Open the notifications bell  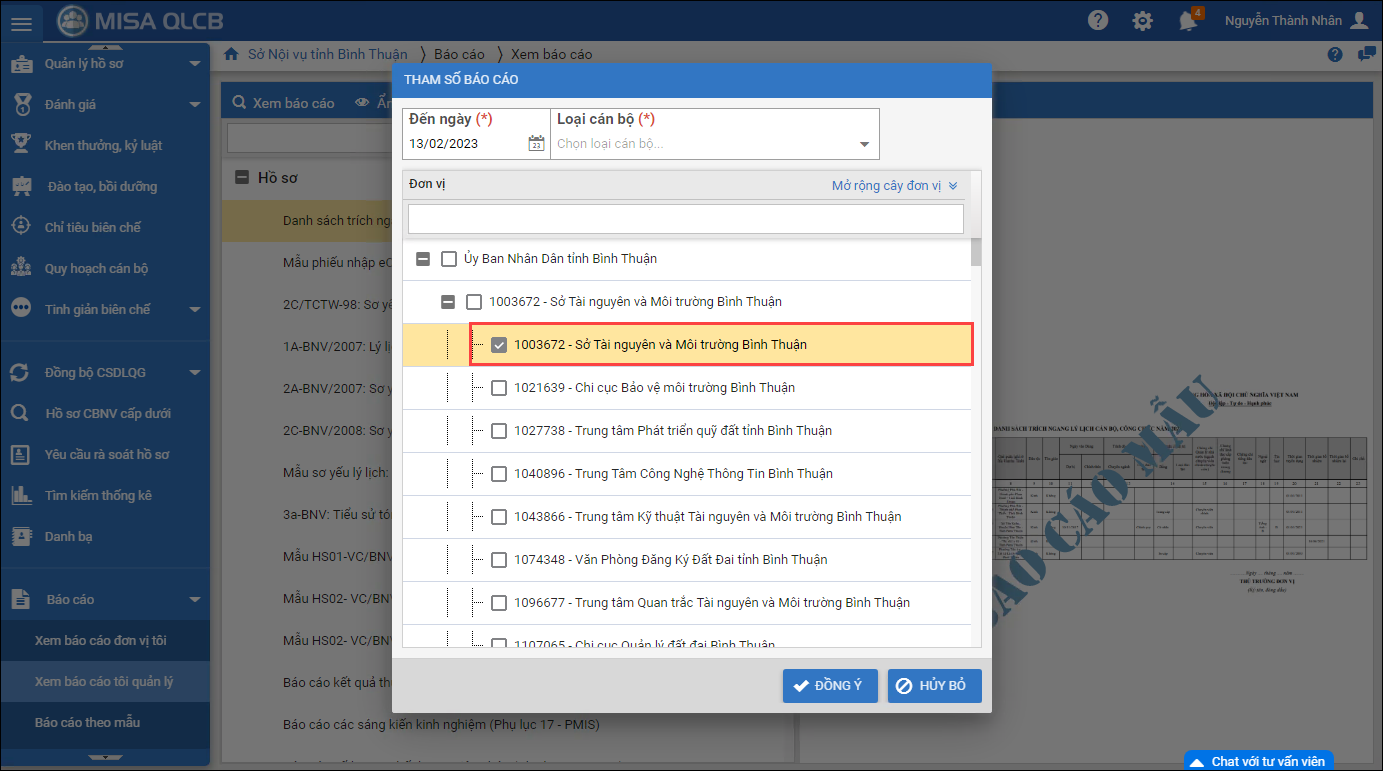1187,21
